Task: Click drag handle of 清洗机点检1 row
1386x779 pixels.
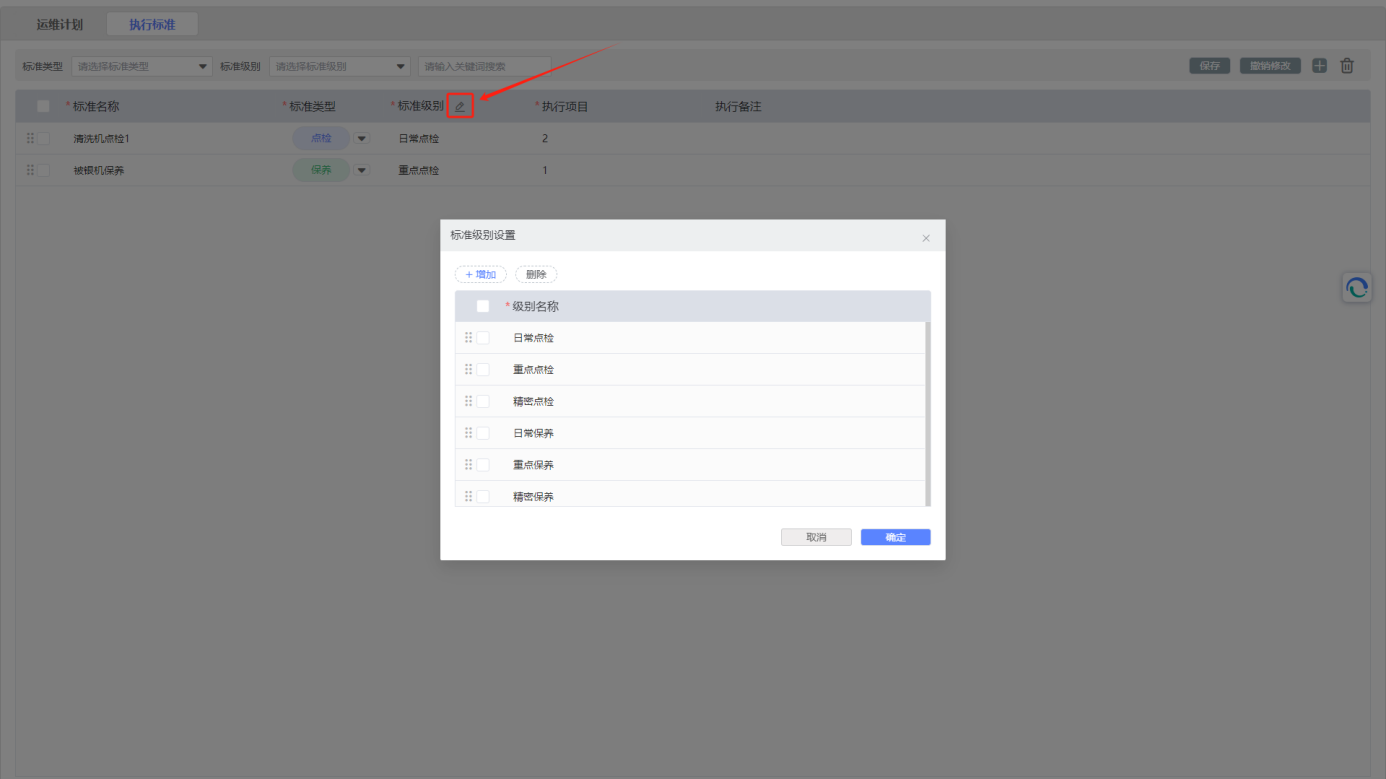Action: [30, 139]
